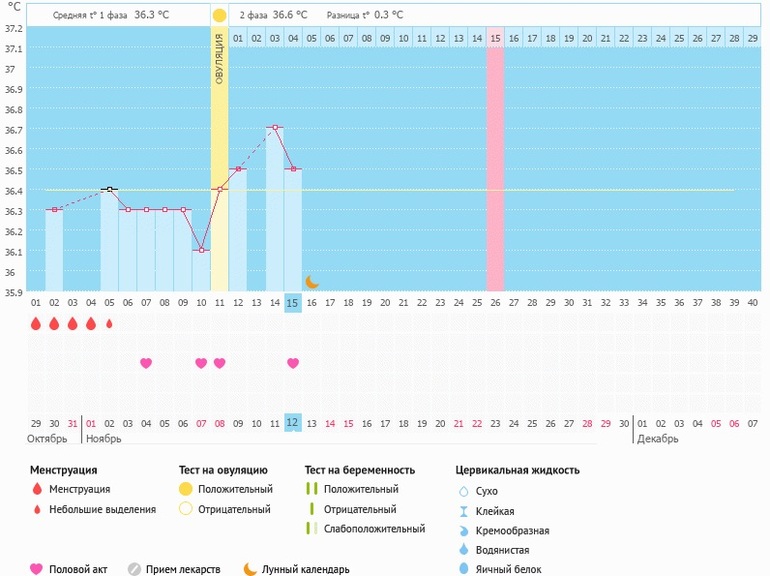Screen dimensions: 770x576
Task: Click the lowest temperature point at 36.1
Action: click(201, 250)
